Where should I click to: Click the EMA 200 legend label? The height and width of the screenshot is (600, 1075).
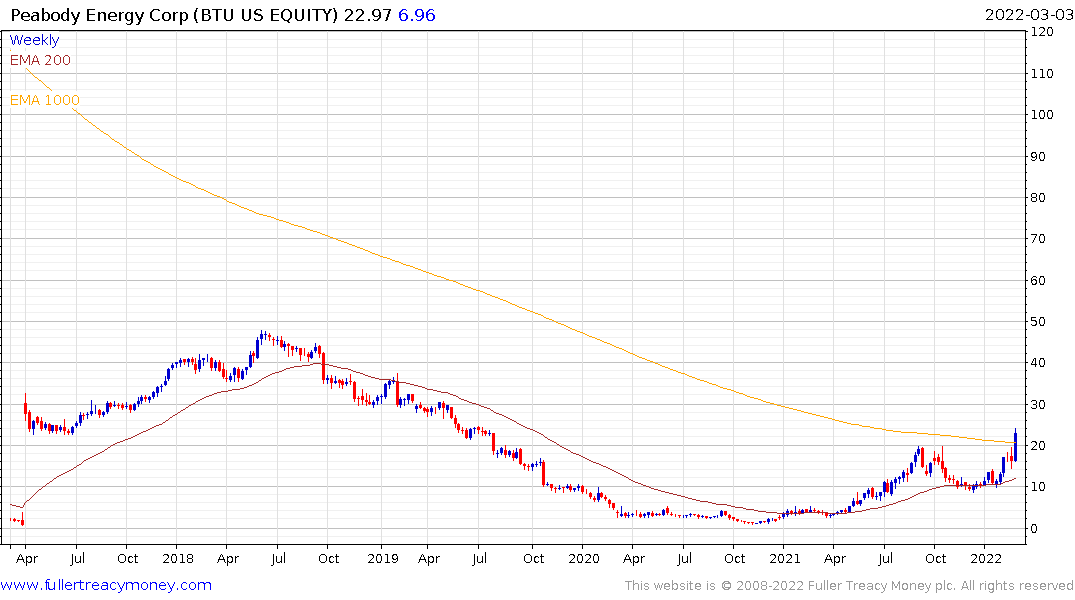40,60
